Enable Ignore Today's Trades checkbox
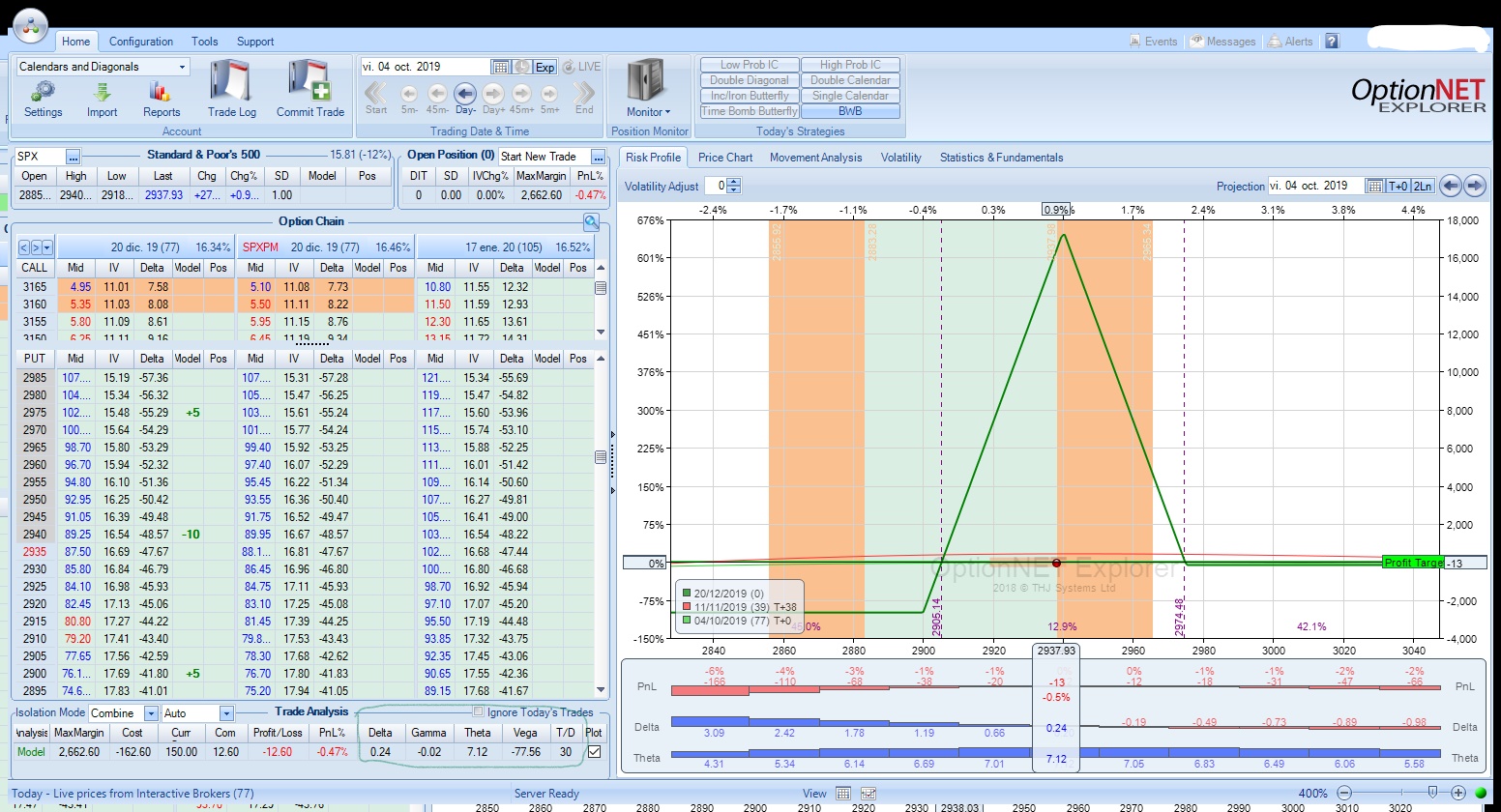The width and height of the screenshot is (1501, 812). coord(478,711)
